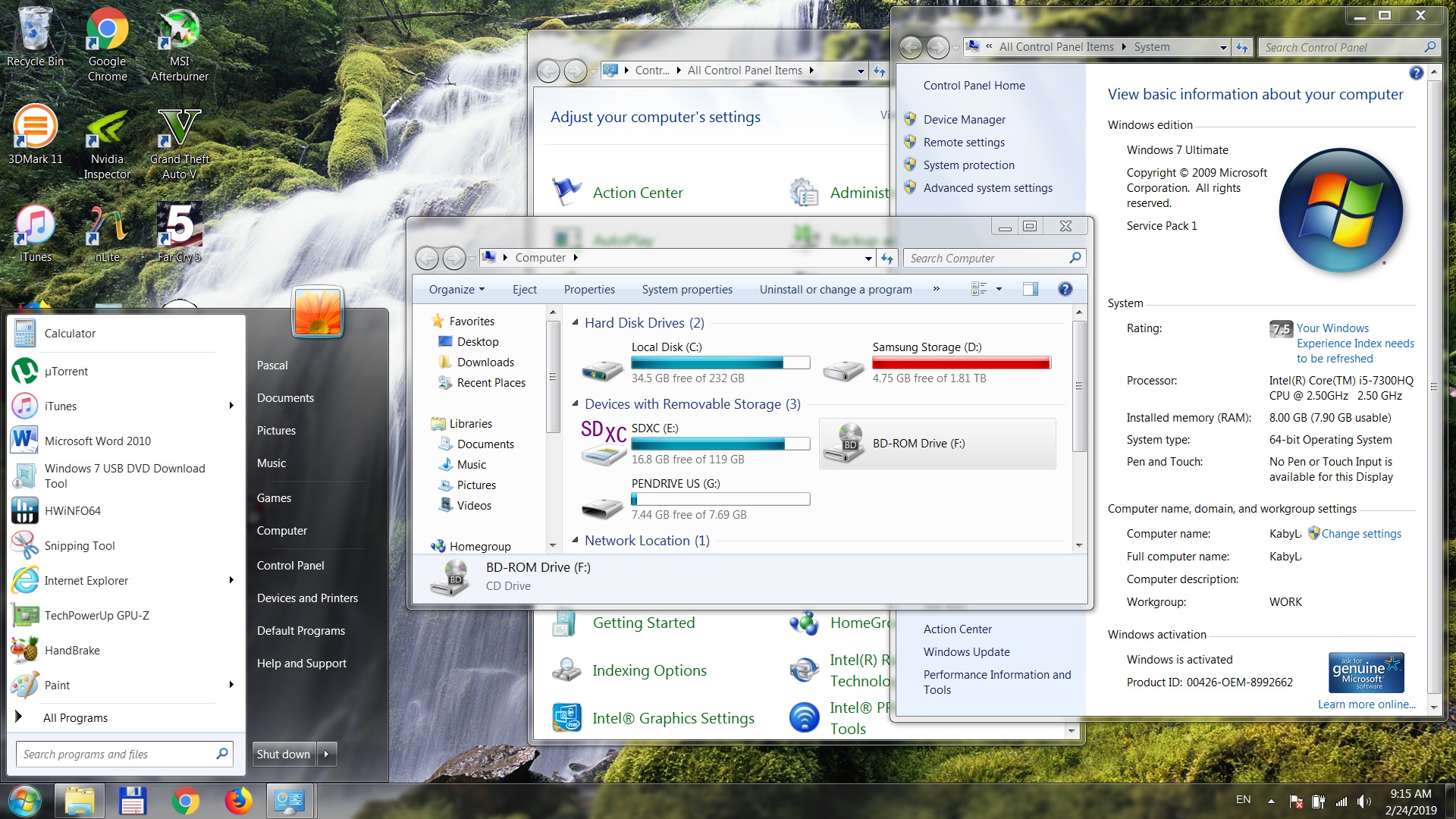Open nLite desktop shortcut
Screen dimensions: 1456x819
click(107, 234)
